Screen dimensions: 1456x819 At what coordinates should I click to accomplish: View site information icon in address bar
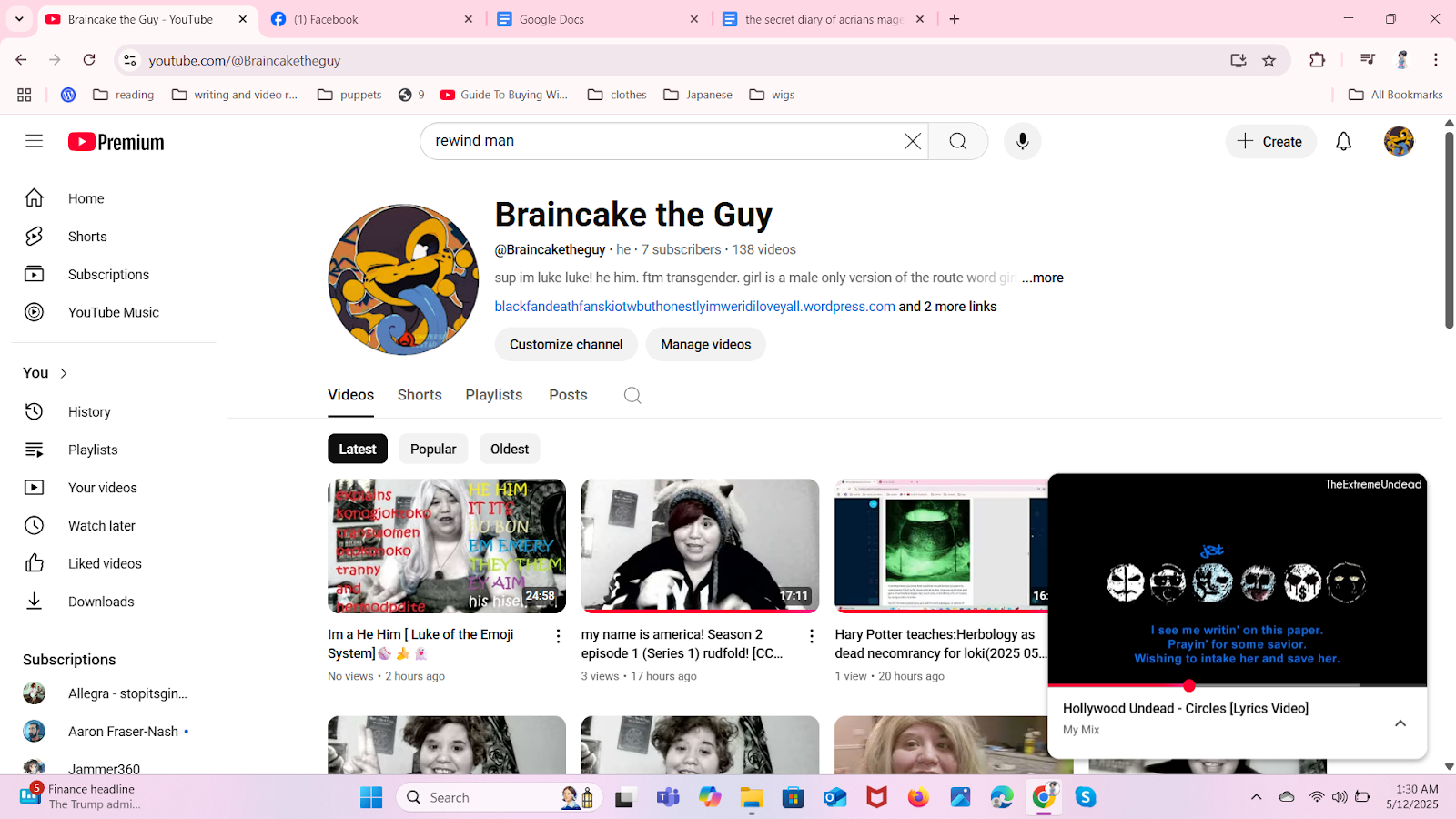[130, 60]
